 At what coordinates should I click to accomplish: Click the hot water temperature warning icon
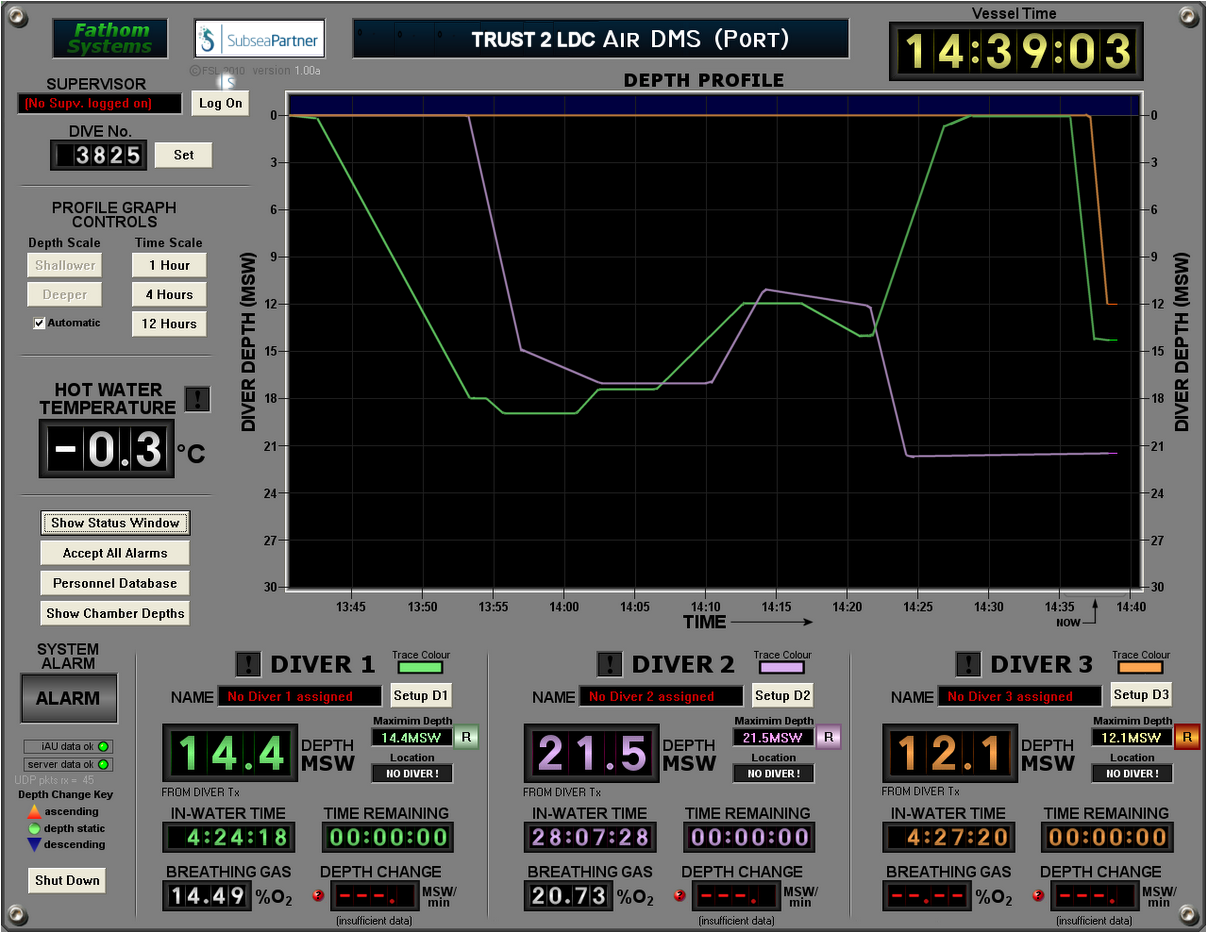[198, 399]
